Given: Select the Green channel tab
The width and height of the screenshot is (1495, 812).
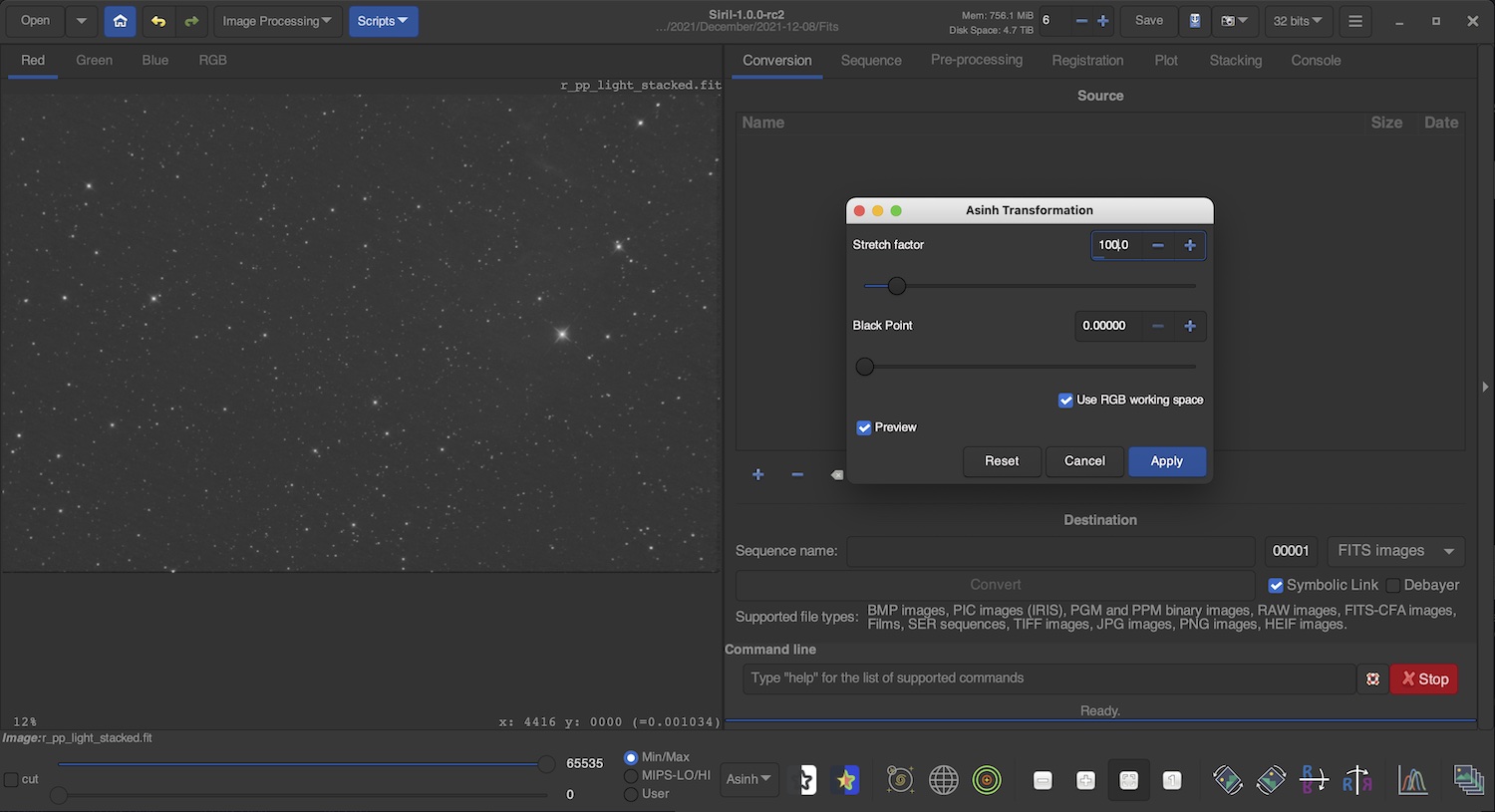Looking at the screenshot, I should click(x=94, y=61).
